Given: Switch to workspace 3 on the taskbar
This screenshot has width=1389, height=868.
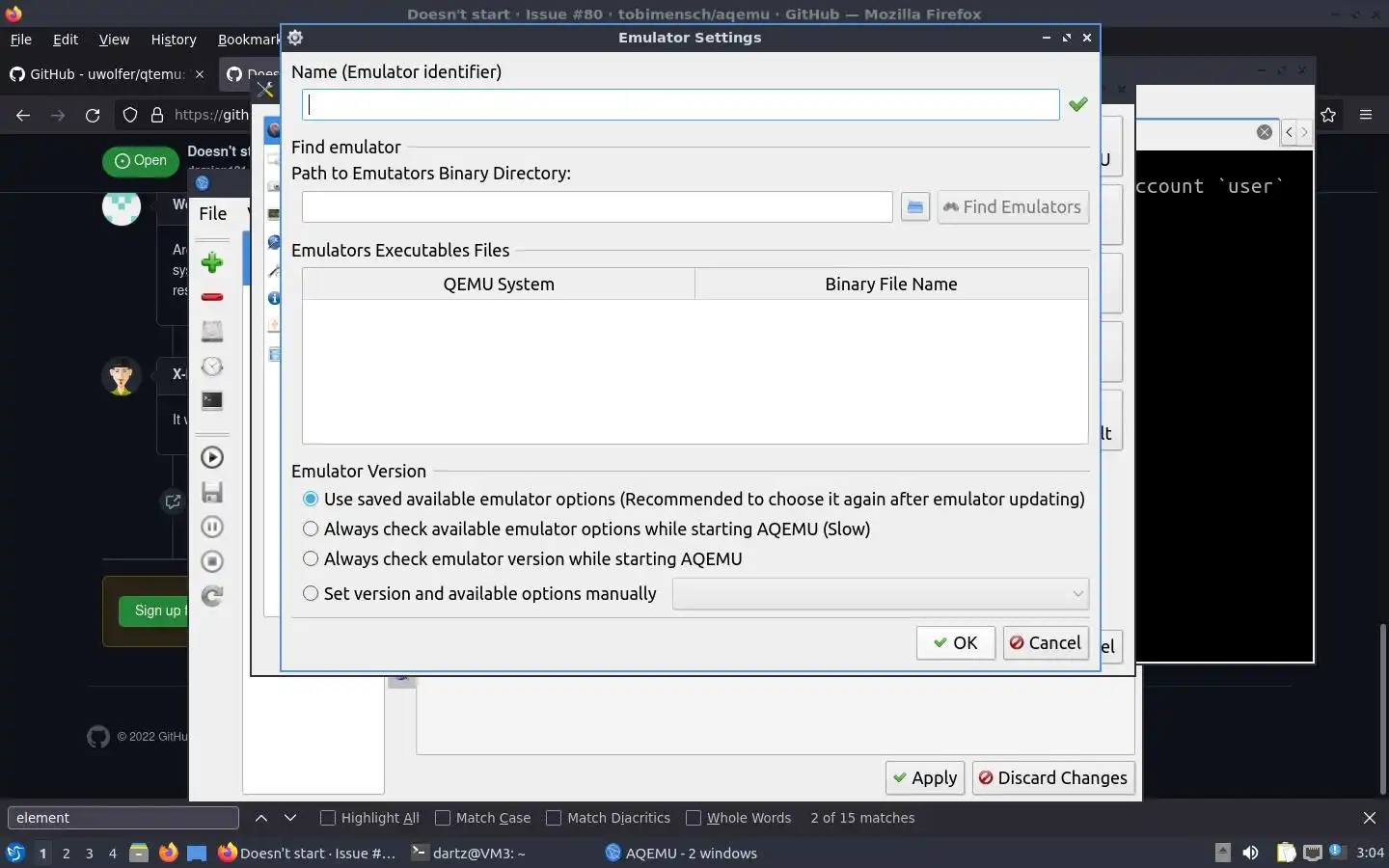Looking at the screenshot, I should [x=89, y=853].
